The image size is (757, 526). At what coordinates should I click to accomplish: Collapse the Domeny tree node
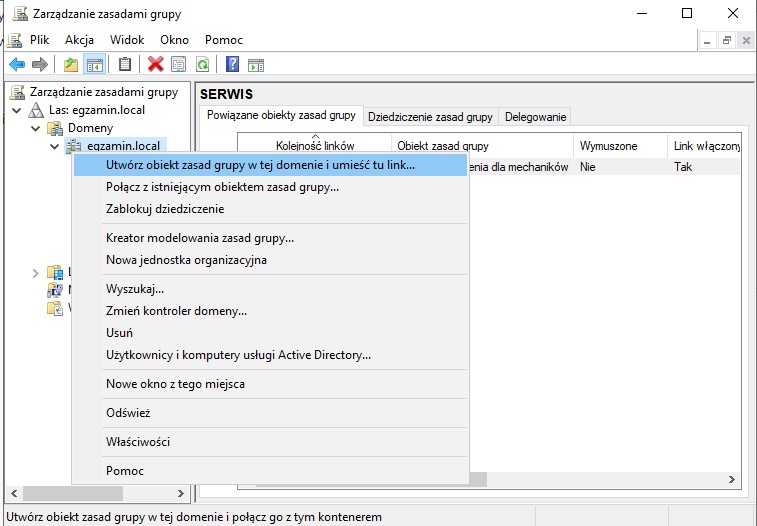tap(37, 128)
